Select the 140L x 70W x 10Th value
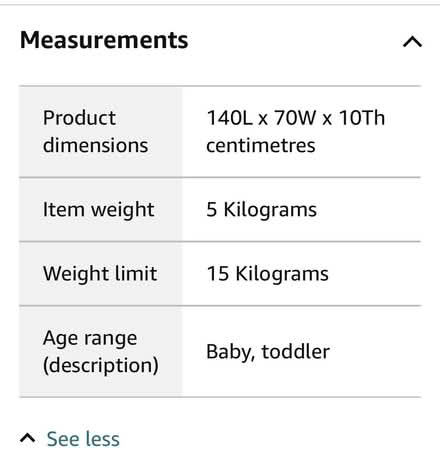The image size is (440, 467). tap(296, 118)
